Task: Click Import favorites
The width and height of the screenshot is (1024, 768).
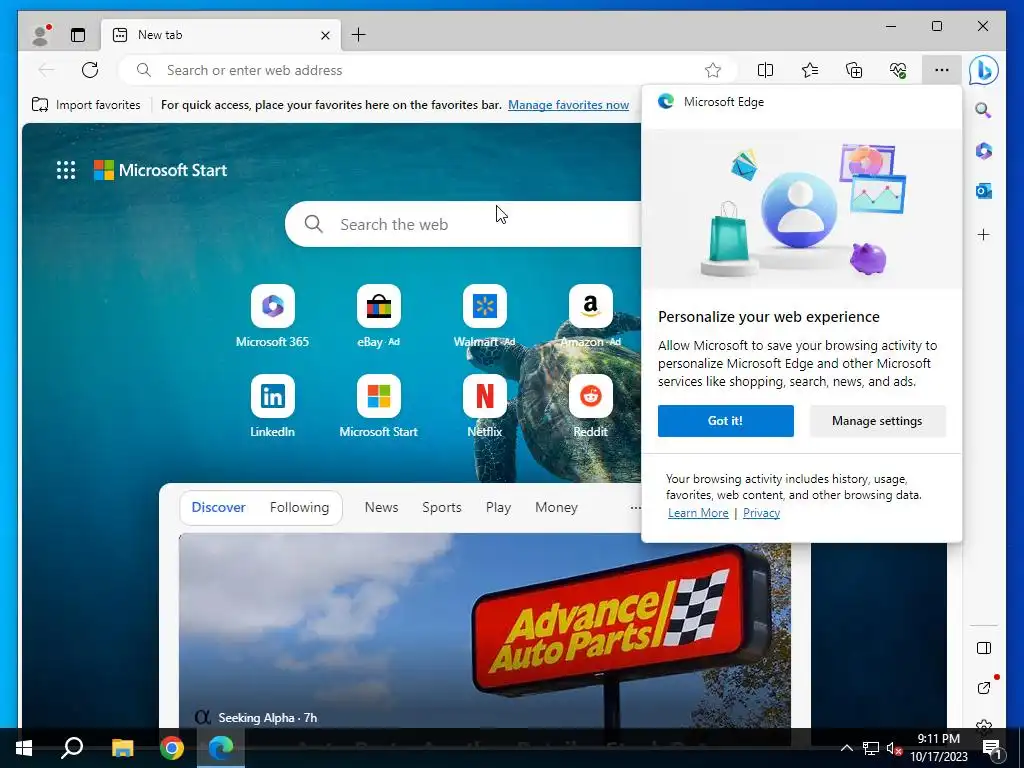Action: [86, 104]
